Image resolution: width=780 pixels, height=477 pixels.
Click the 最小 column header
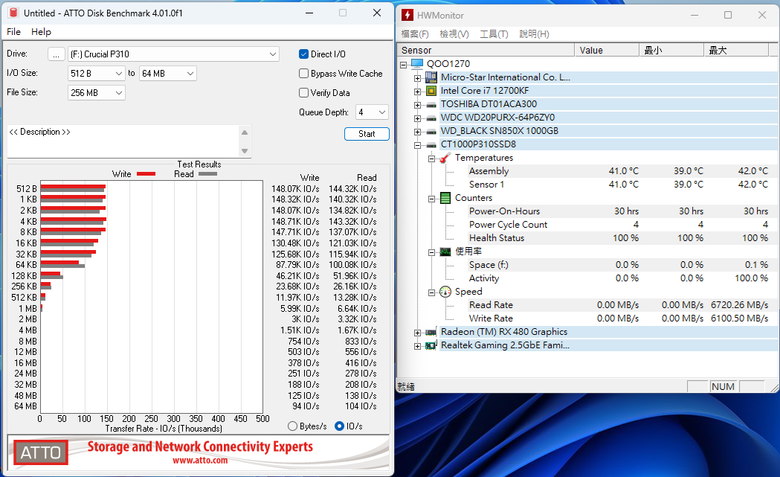672,50
